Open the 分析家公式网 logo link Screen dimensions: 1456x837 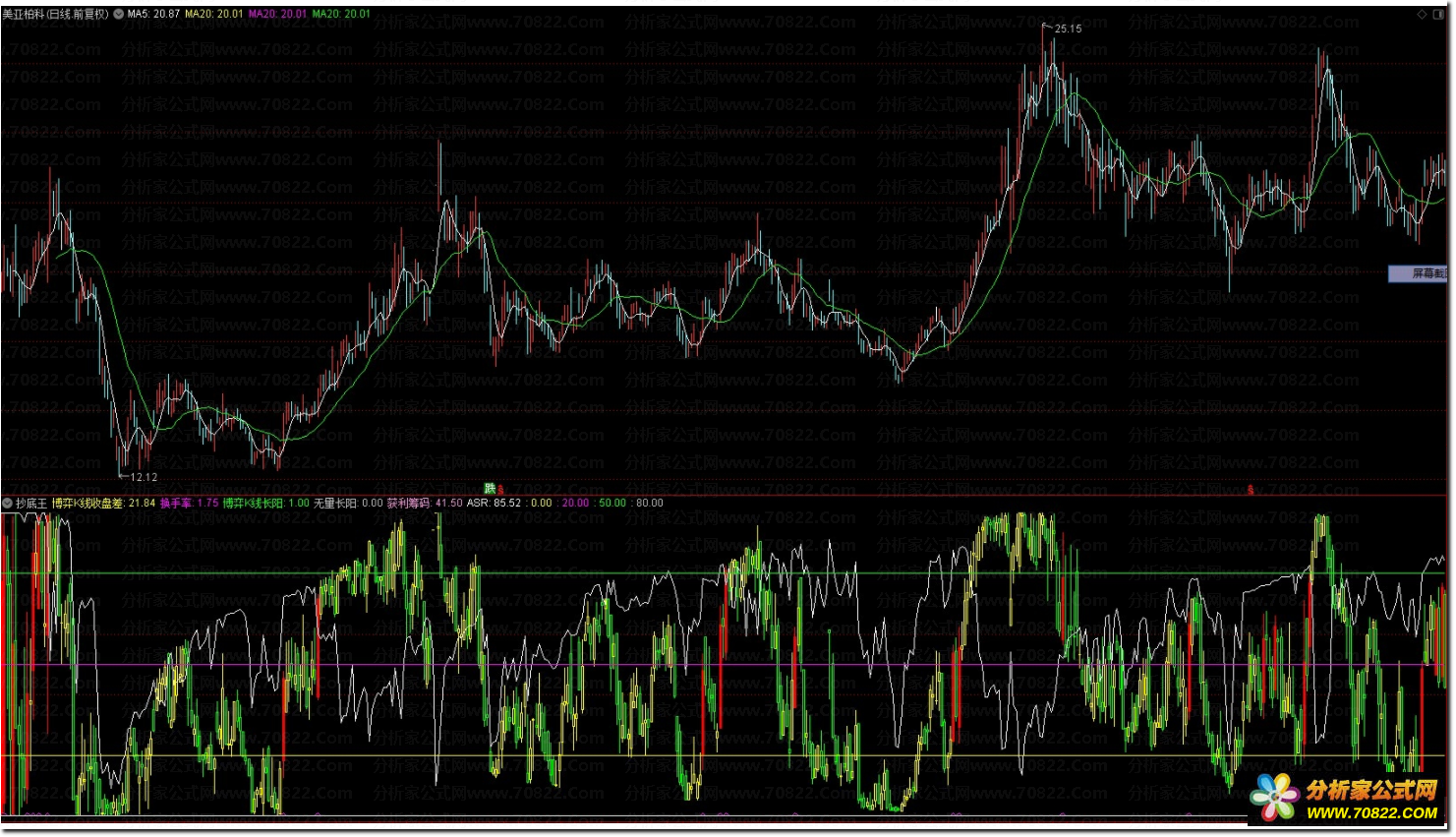pos(1346,798)
